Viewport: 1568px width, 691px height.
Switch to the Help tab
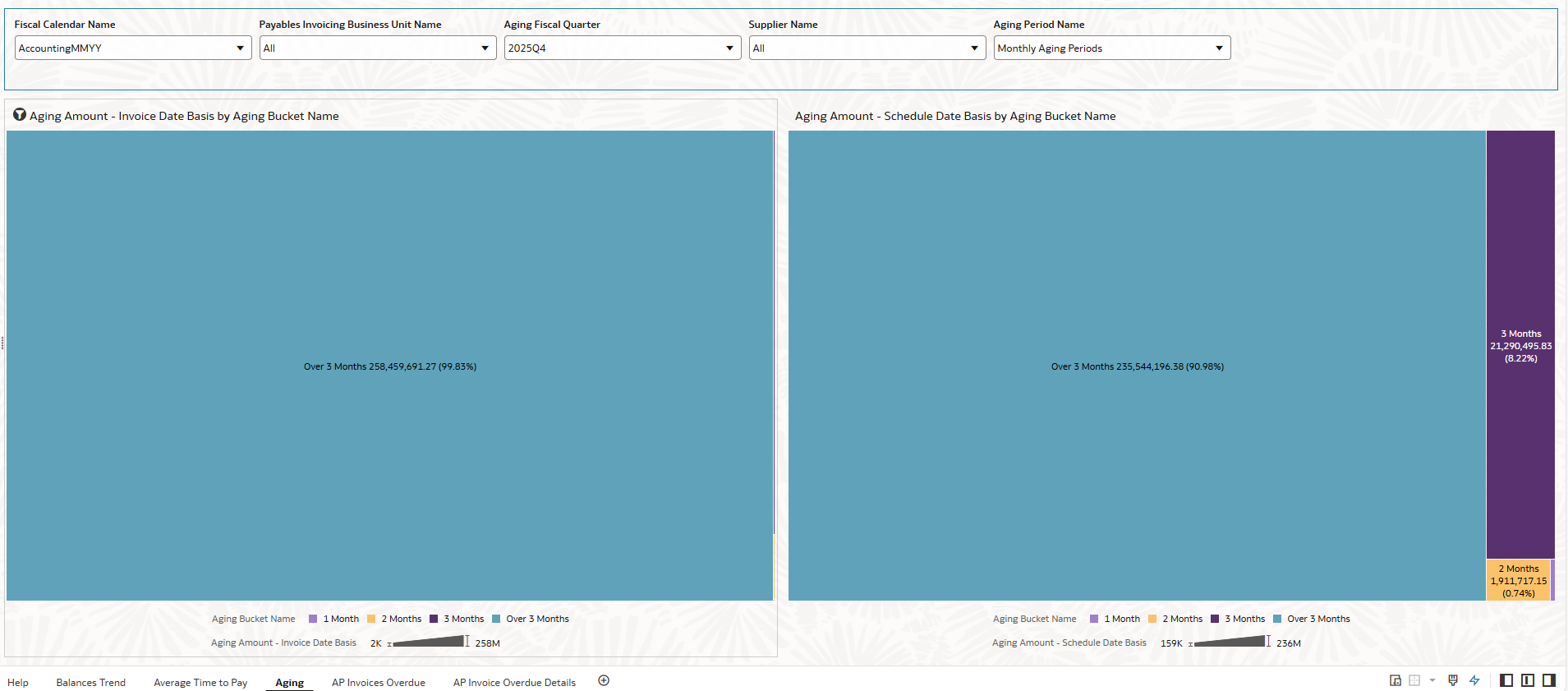point(18,683)
